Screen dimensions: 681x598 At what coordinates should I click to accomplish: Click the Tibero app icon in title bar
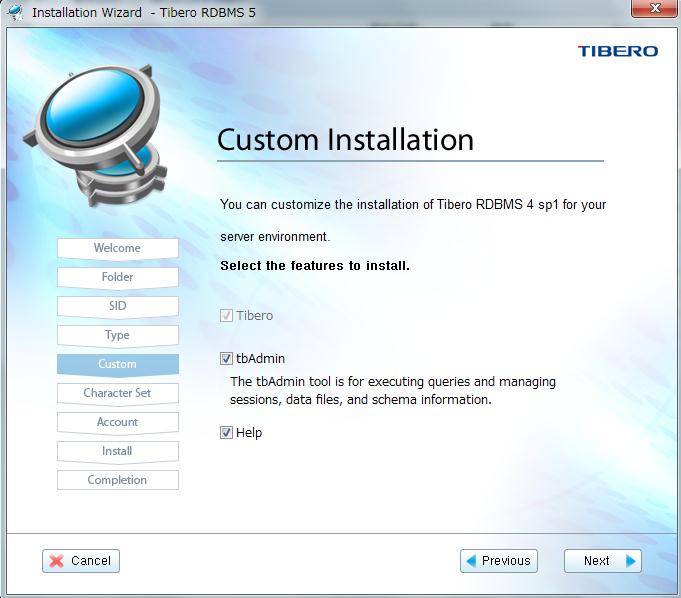point(16,12)
